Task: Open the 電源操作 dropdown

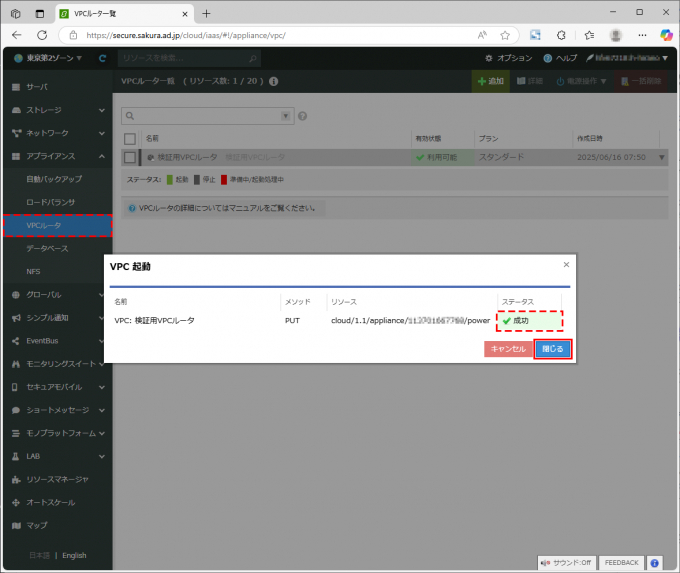Action: [581, 81]
